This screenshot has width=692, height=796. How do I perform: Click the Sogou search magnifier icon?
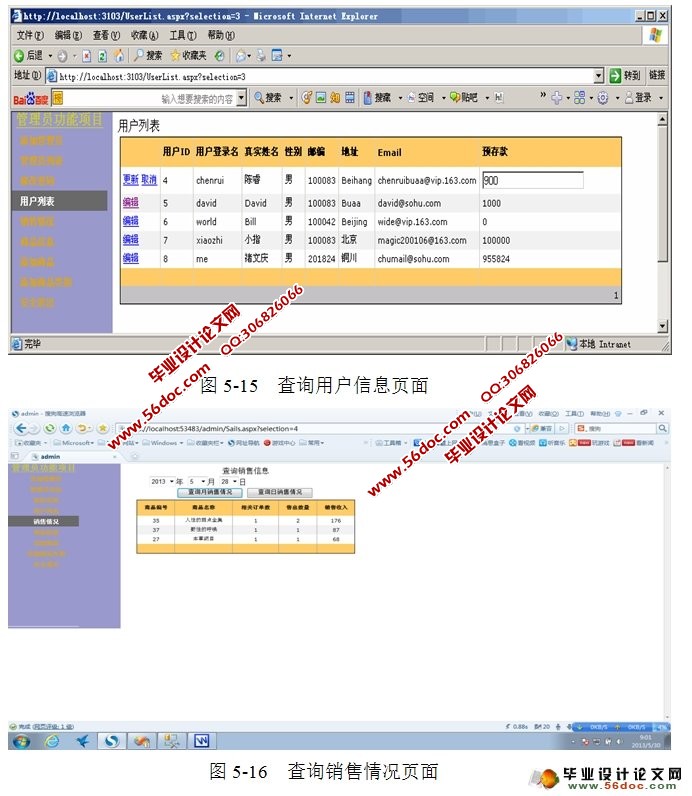click(x=662, y=429)
